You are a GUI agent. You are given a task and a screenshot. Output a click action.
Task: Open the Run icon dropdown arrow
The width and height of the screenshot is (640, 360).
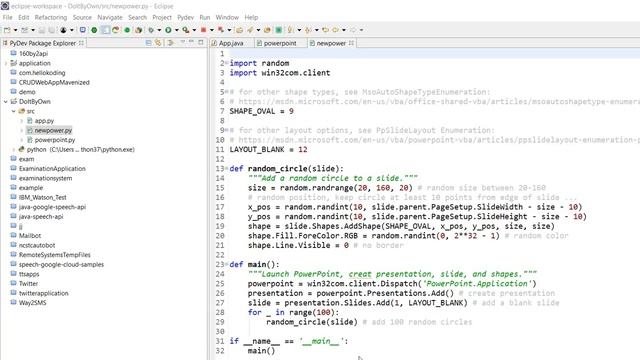pos(176,30)
